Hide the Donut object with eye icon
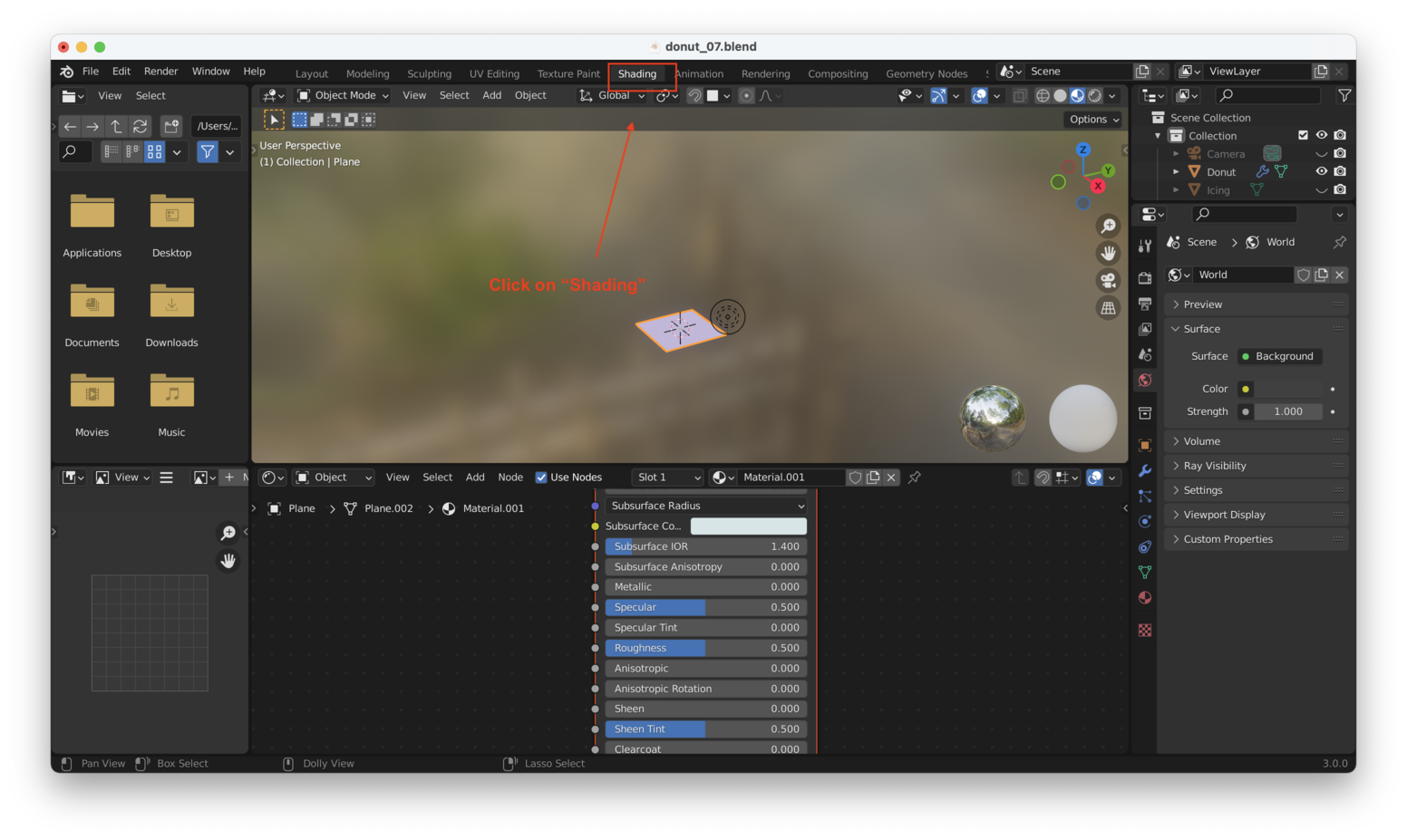Viewport: 1407px width, 840px height. pyautogui.click(x=1321, y=171)
